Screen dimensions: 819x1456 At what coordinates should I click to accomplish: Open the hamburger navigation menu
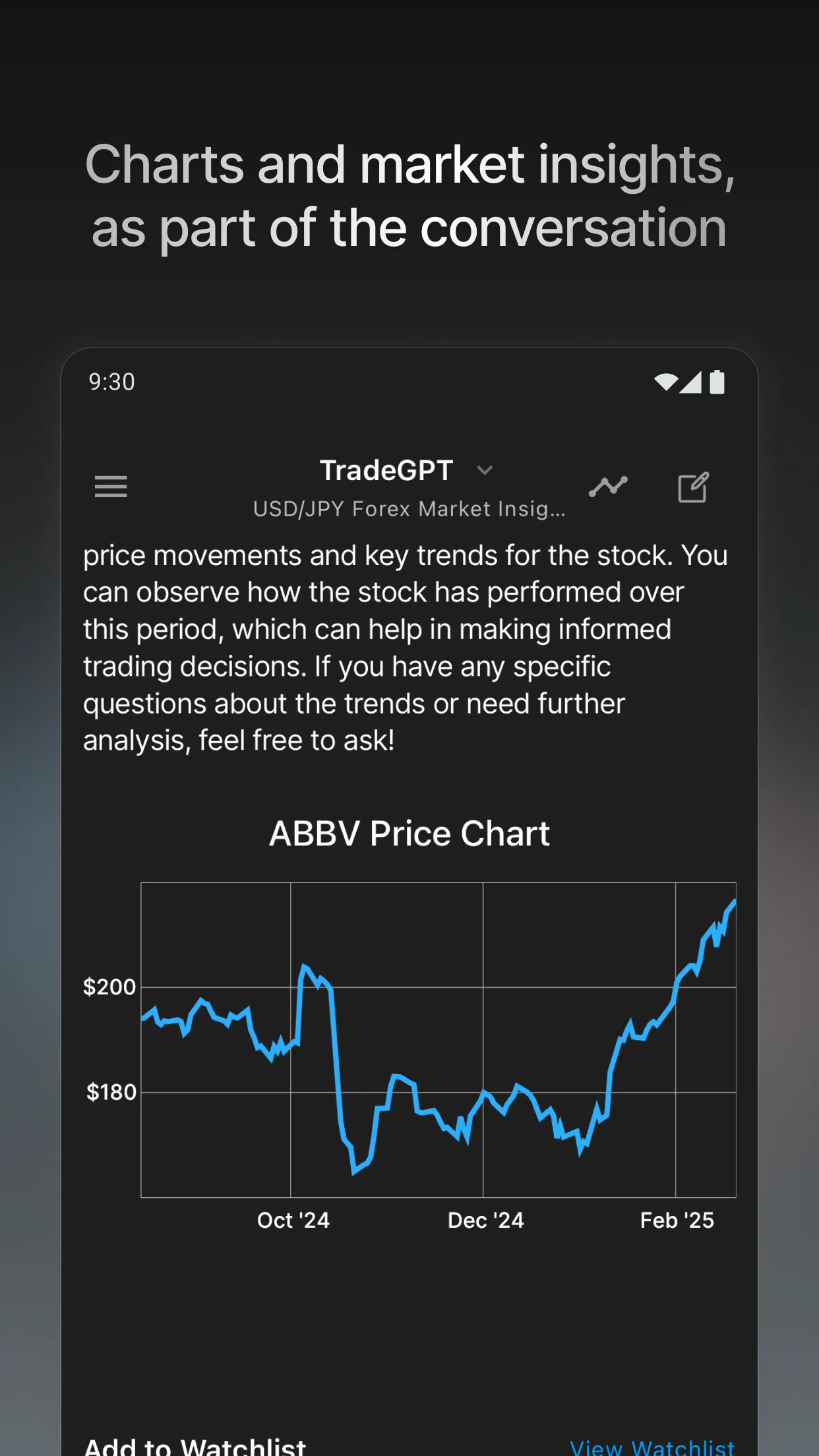click(111, 487)
